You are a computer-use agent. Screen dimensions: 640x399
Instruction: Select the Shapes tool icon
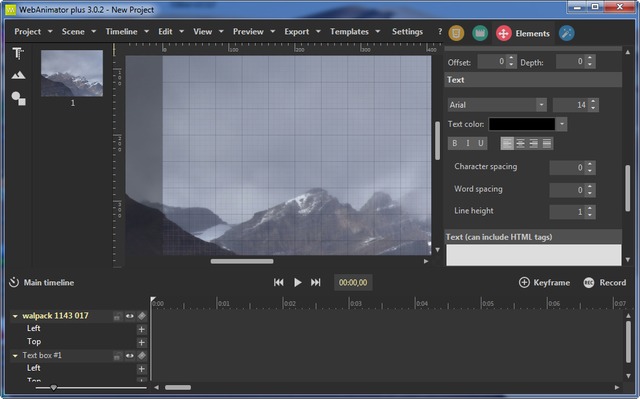[x=18, y=98]
